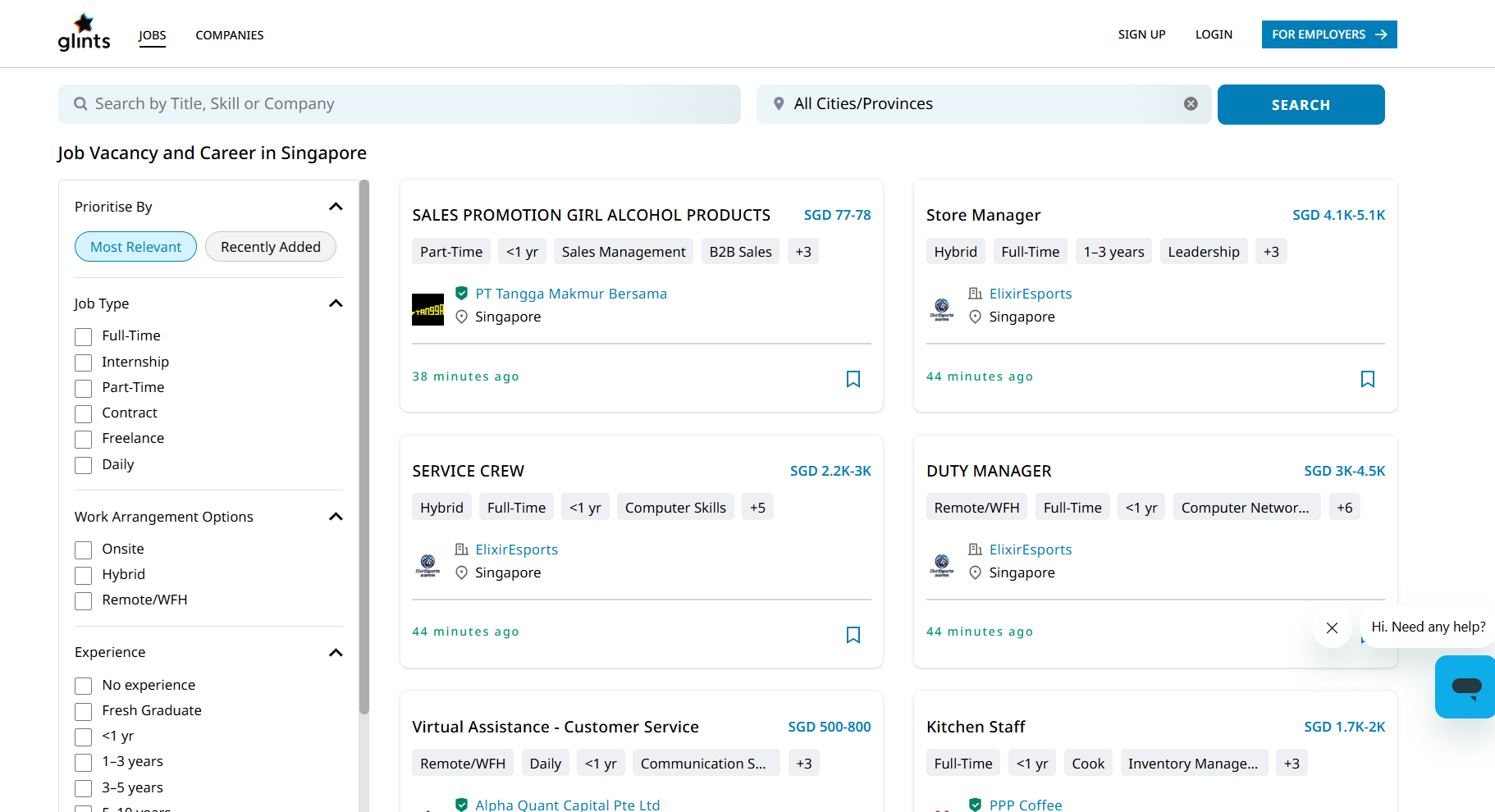Tick the 3–5 years experience checkbox

pos(83,788)
